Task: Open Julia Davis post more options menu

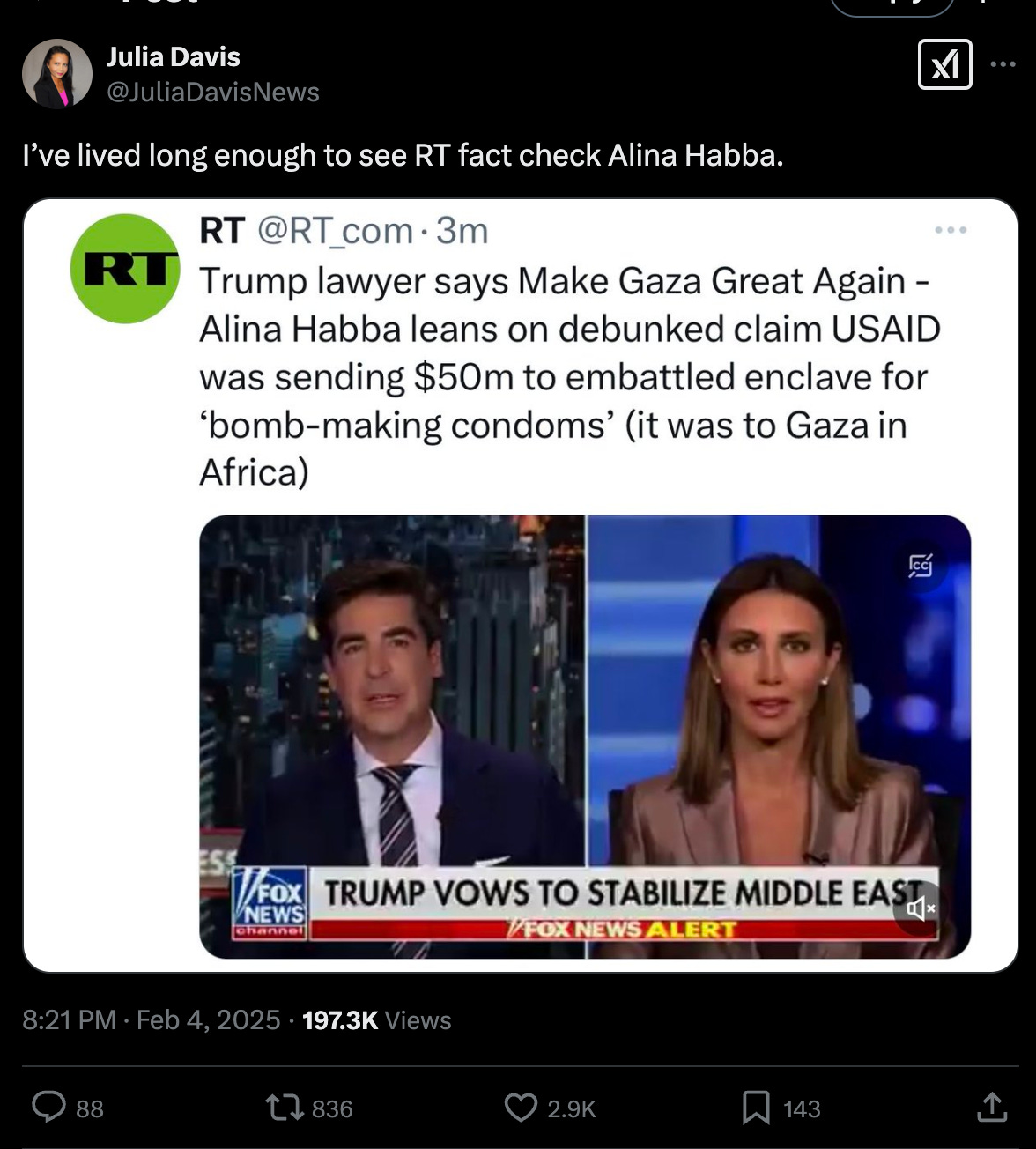Action: (1003, 64)
